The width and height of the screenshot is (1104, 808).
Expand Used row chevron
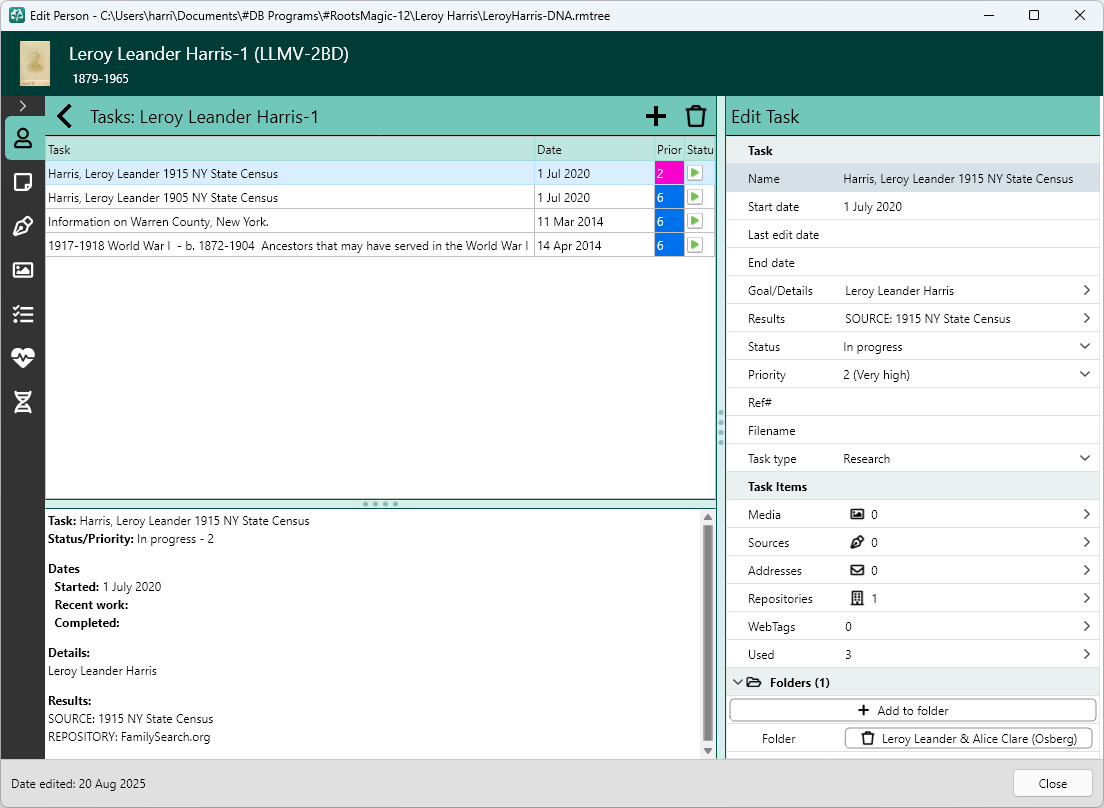point(1086,655)
